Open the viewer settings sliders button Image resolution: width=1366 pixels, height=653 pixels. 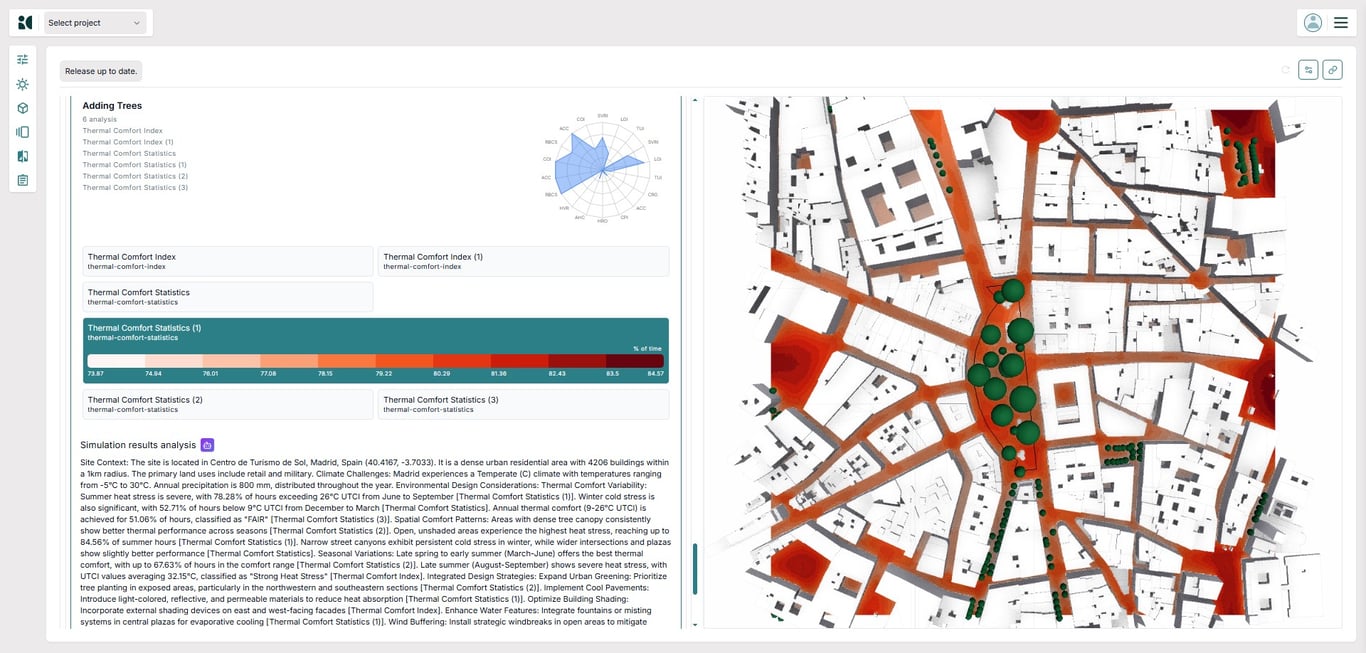[x=1308, y=70]
